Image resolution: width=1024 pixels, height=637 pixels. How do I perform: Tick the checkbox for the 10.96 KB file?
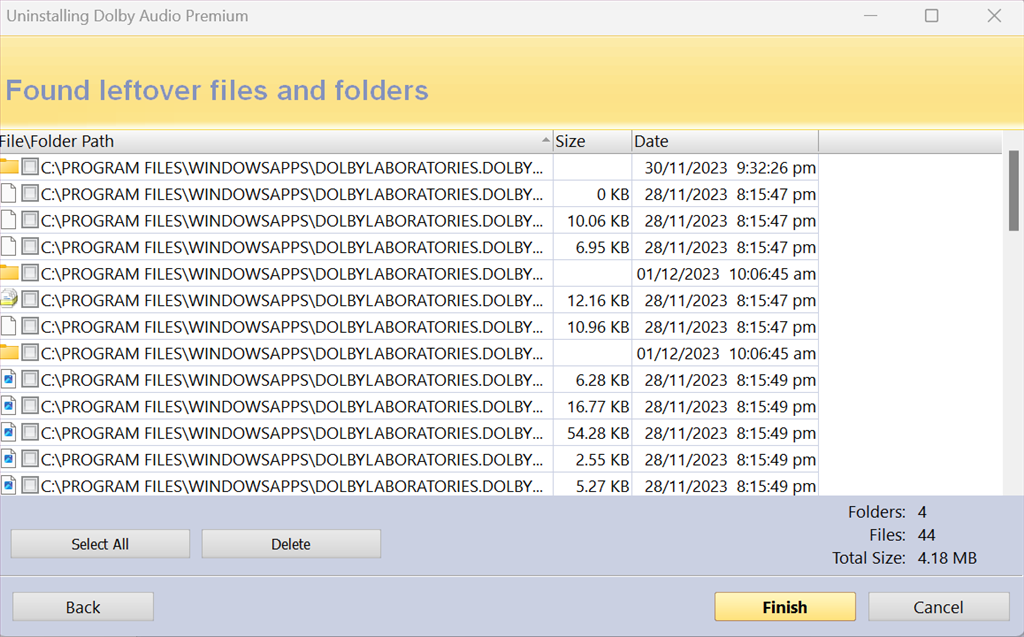pyautogui.click(x=29, y=326)
